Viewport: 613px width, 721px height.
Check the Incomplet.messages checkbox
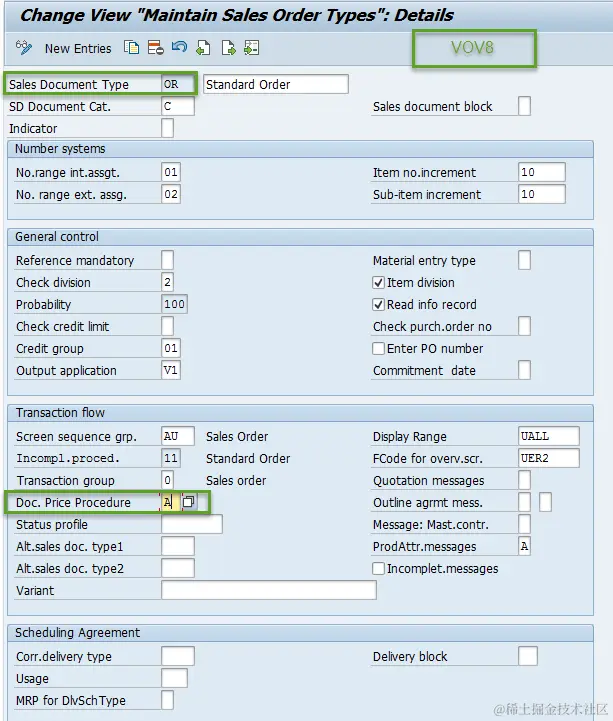tap(378, 569)
